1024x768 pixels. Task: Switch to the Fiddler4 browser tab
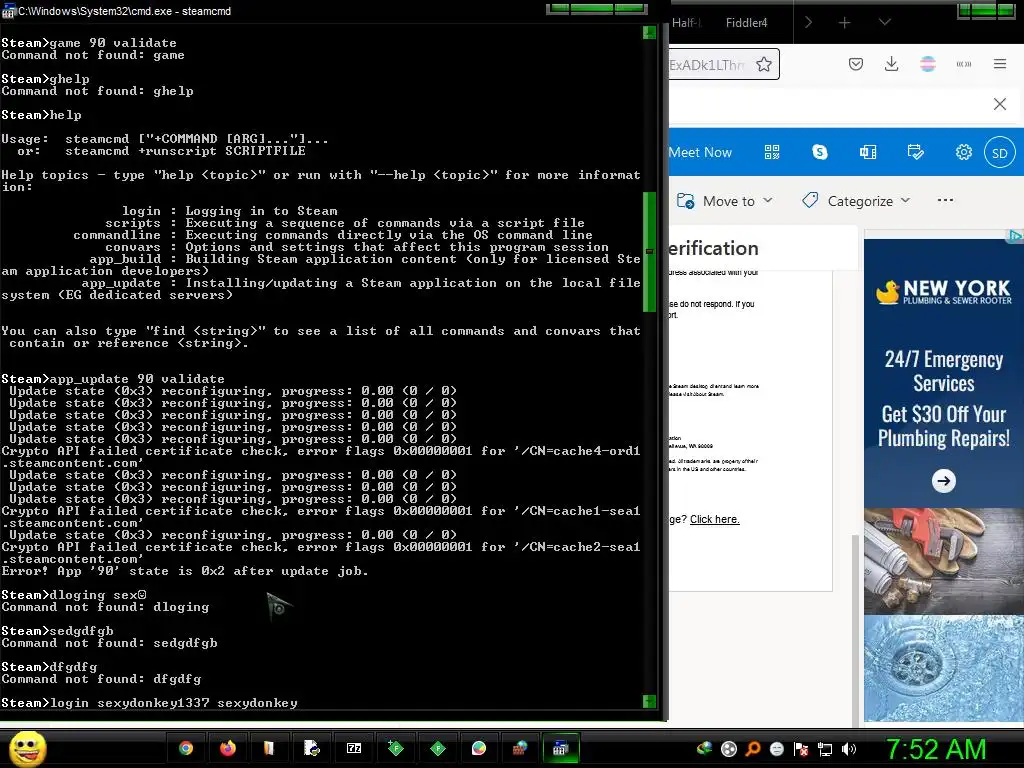pos(746,23)
